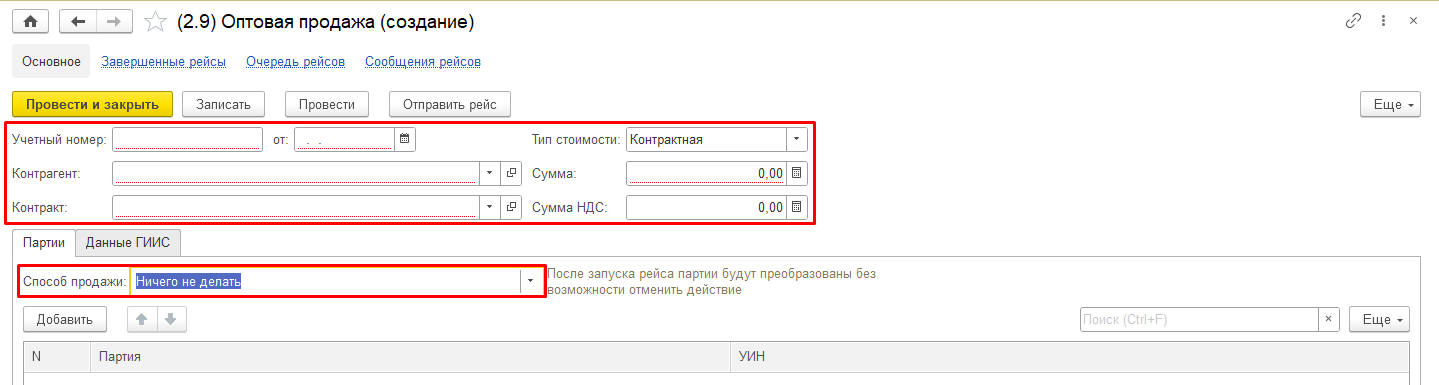Go to the home page icon
This screenshot has height=385, width=1439.
click(30, 21)
